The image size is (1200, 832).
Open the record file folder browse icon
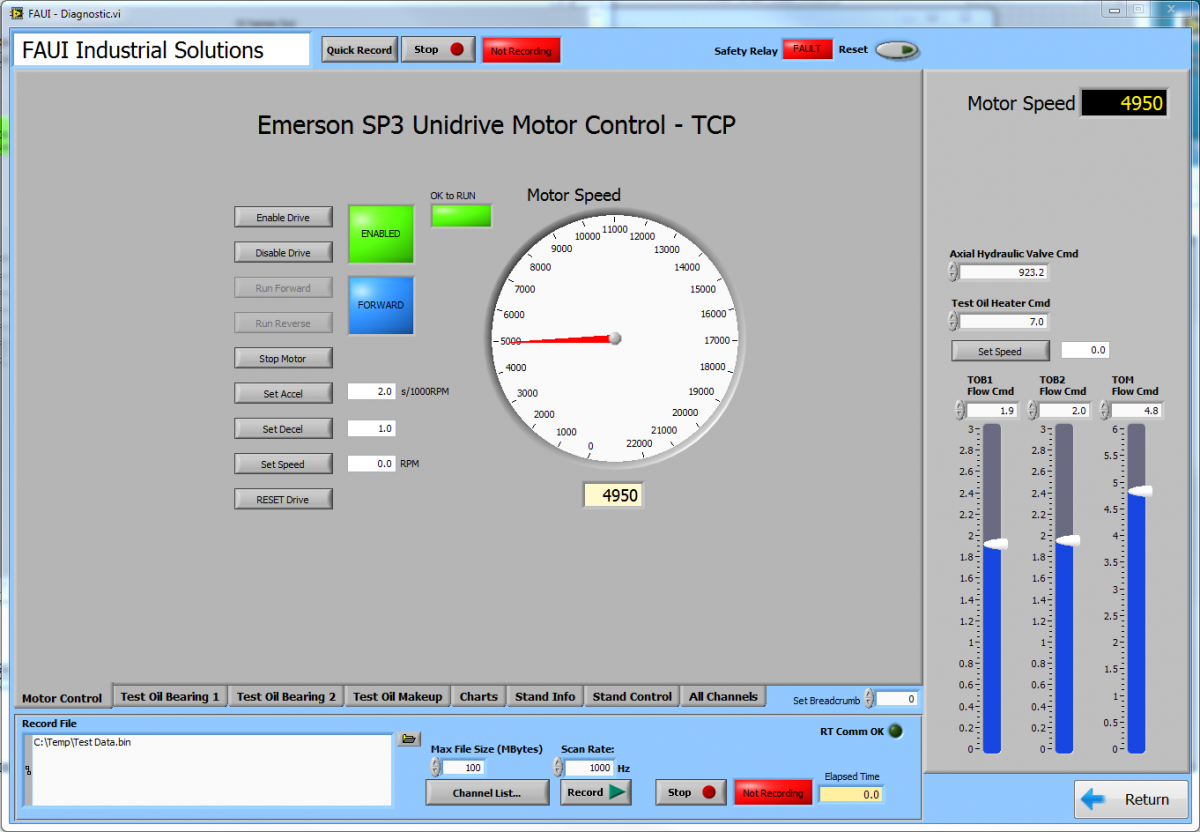point(408,739)
